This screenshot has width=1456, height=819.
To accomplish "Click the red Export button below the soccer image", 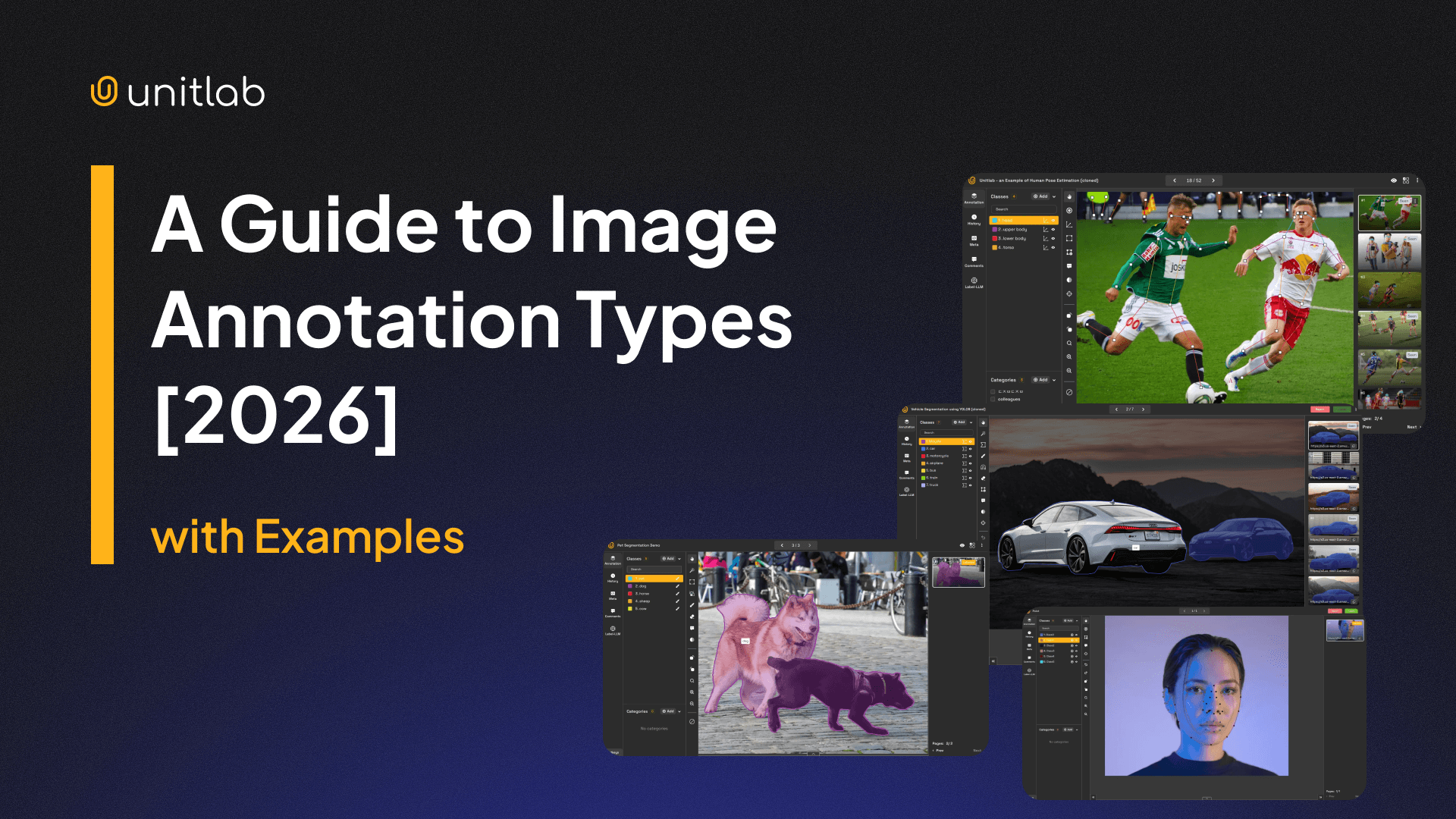I will (x=1320, y=409).
